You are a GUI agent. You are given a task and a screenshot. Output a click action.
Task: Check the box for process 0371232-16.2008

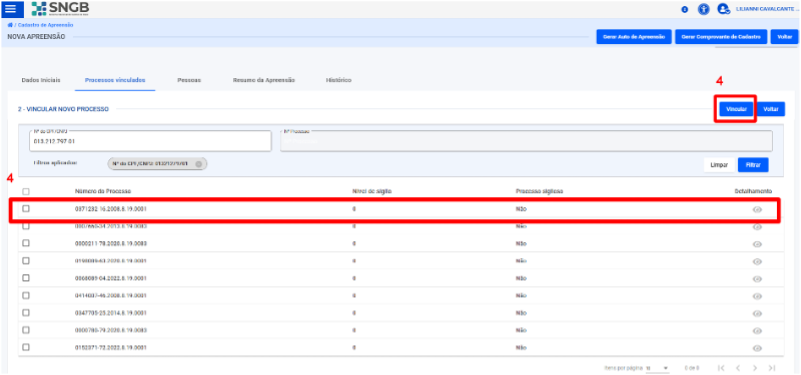tap(26, 208)
